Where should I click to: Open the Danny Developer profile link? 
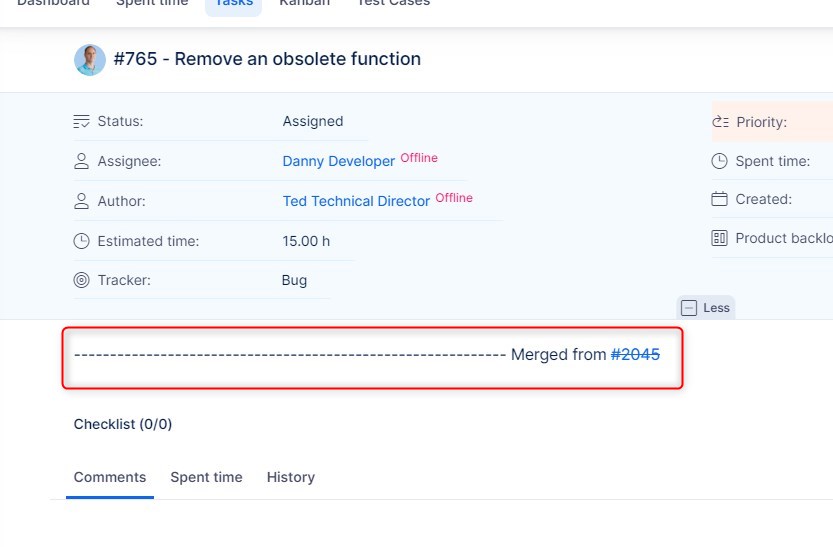338,161
